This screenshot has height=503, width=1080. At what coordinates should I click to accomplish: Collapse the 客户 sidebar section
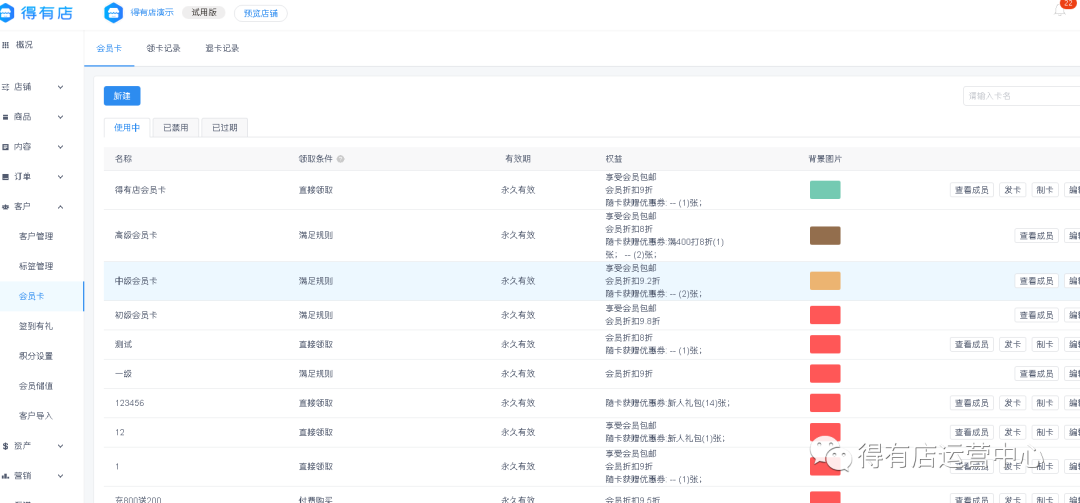60,207
